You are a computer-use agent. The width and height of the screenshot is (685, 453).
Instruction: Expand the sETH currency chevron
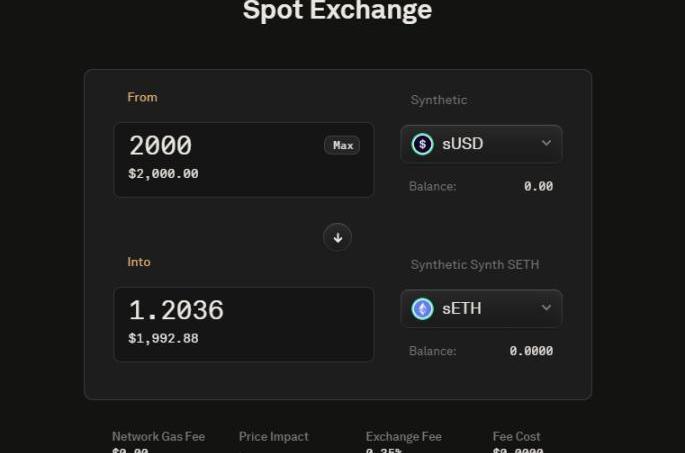[x=546, y=309]
